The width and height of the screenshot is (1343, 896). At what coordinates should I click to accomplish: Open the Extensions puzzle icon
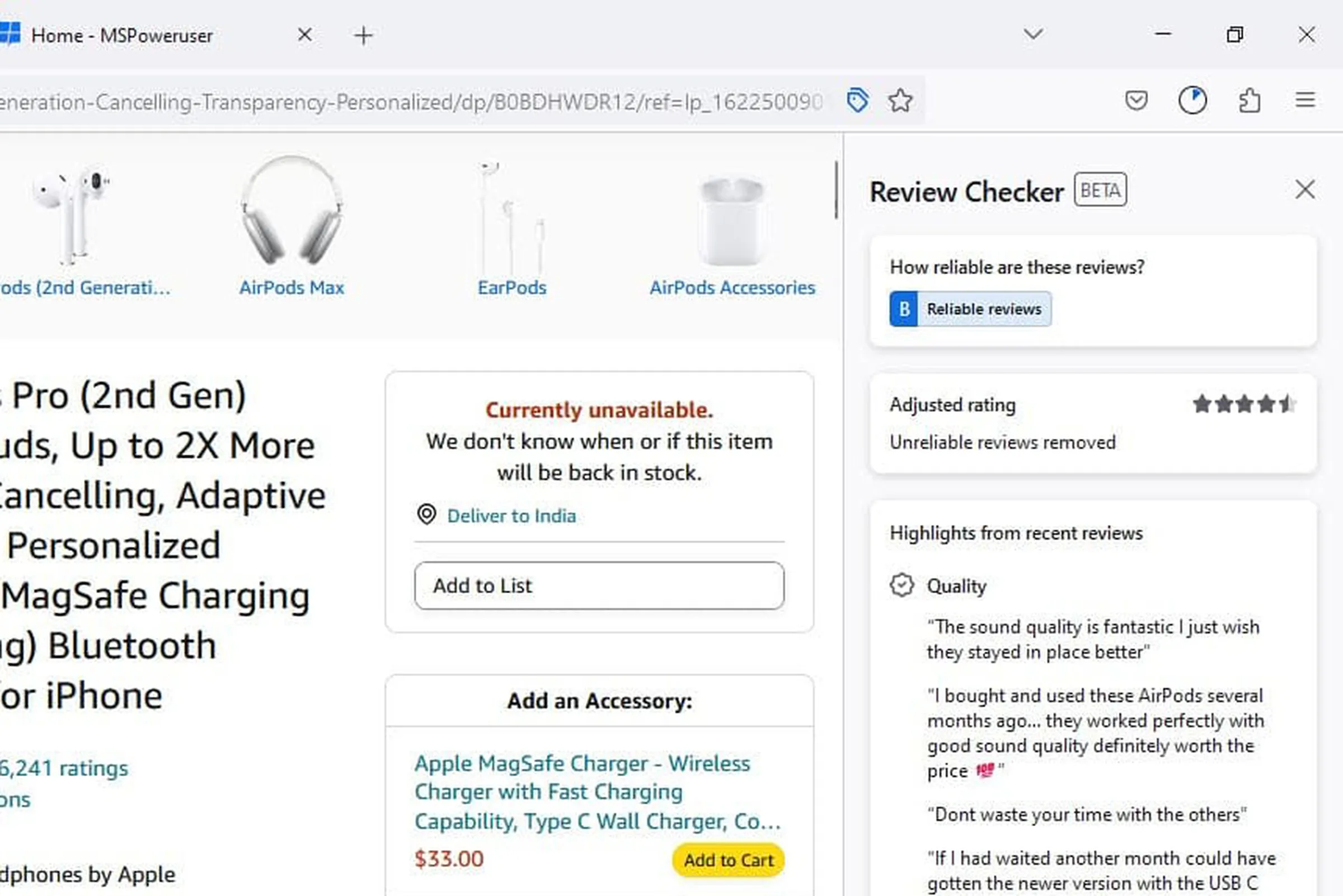coord(1250,101)
